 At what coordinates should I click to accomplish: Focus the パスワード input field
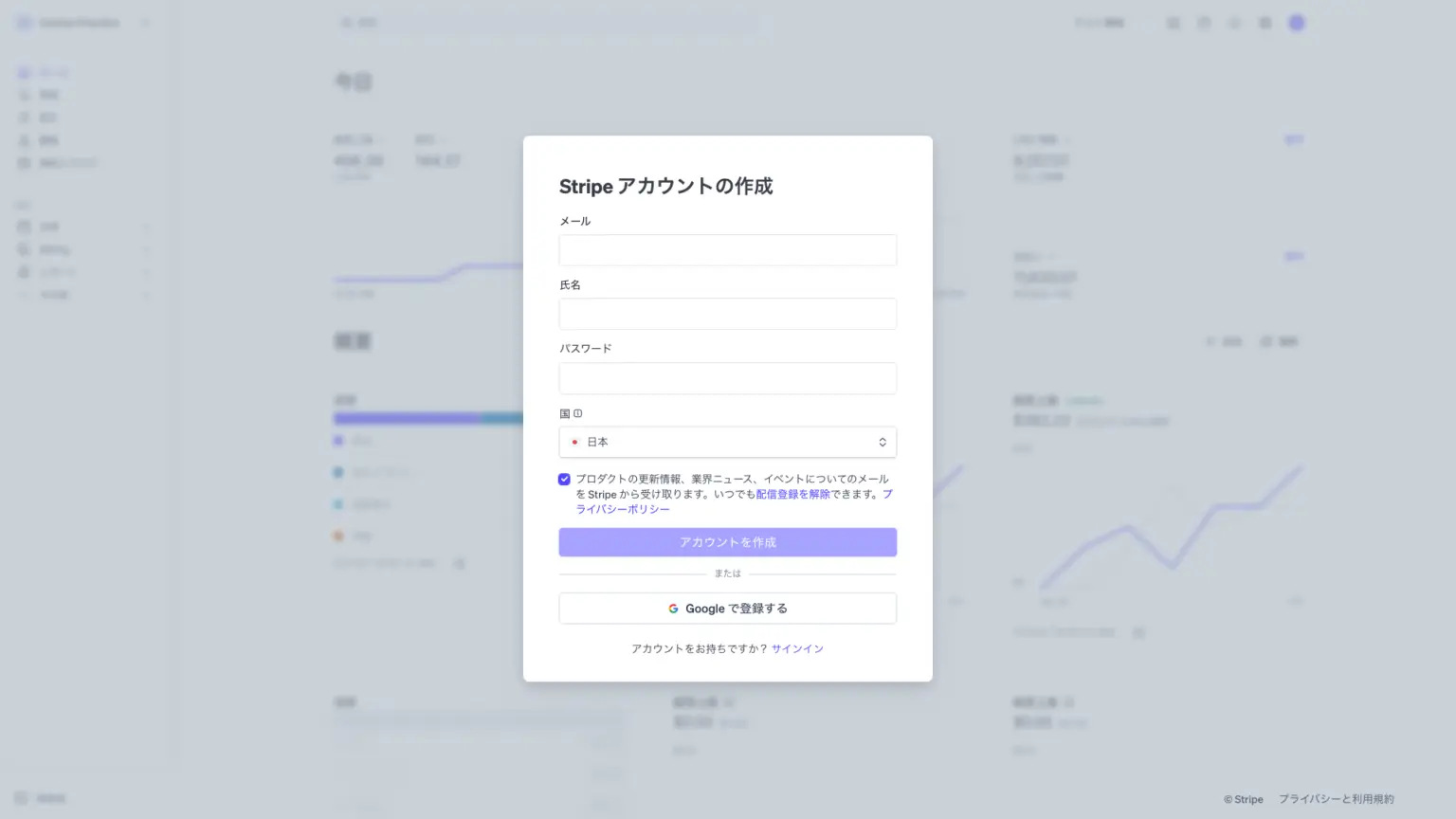(x=728, y=378)
